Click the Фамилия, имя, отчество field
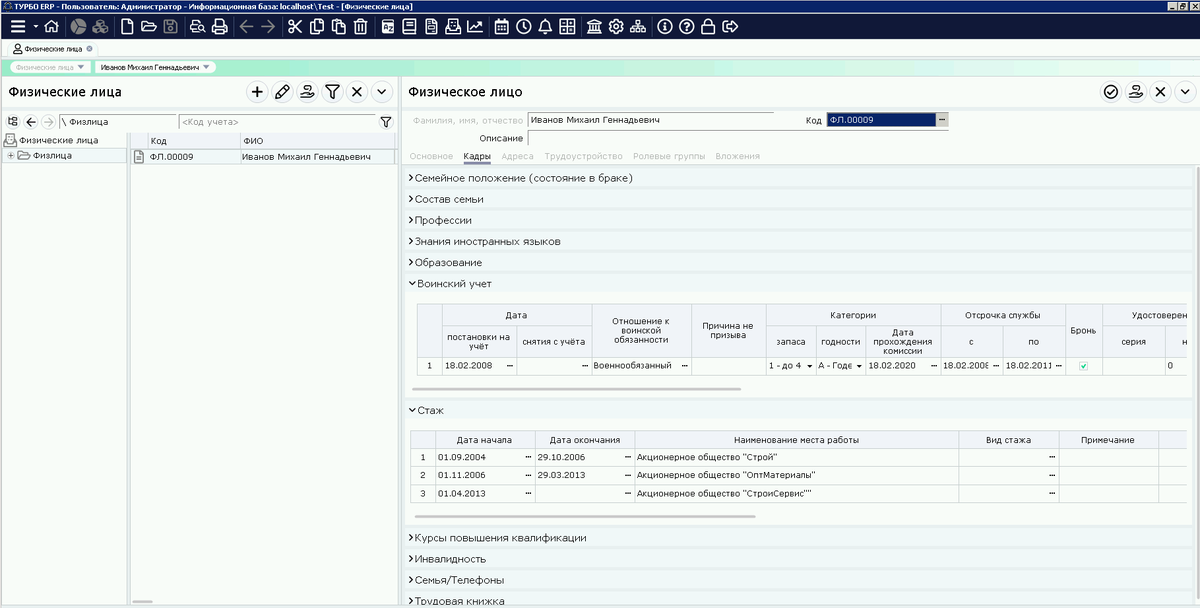Image resolution: width=1200 pixels, height=608 pixels. pyautogui.click(x=651, y=120)
